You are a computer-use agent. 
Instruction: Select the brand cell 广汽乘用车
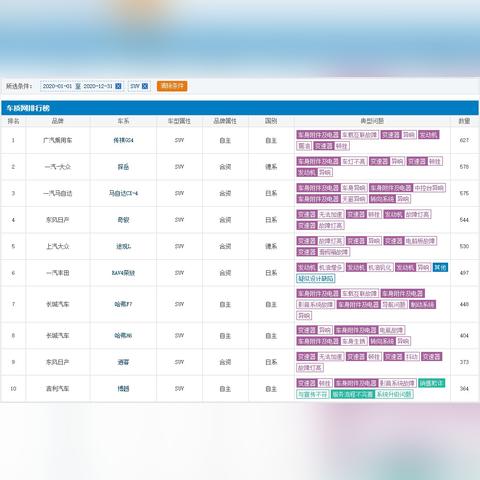point(58,140)
